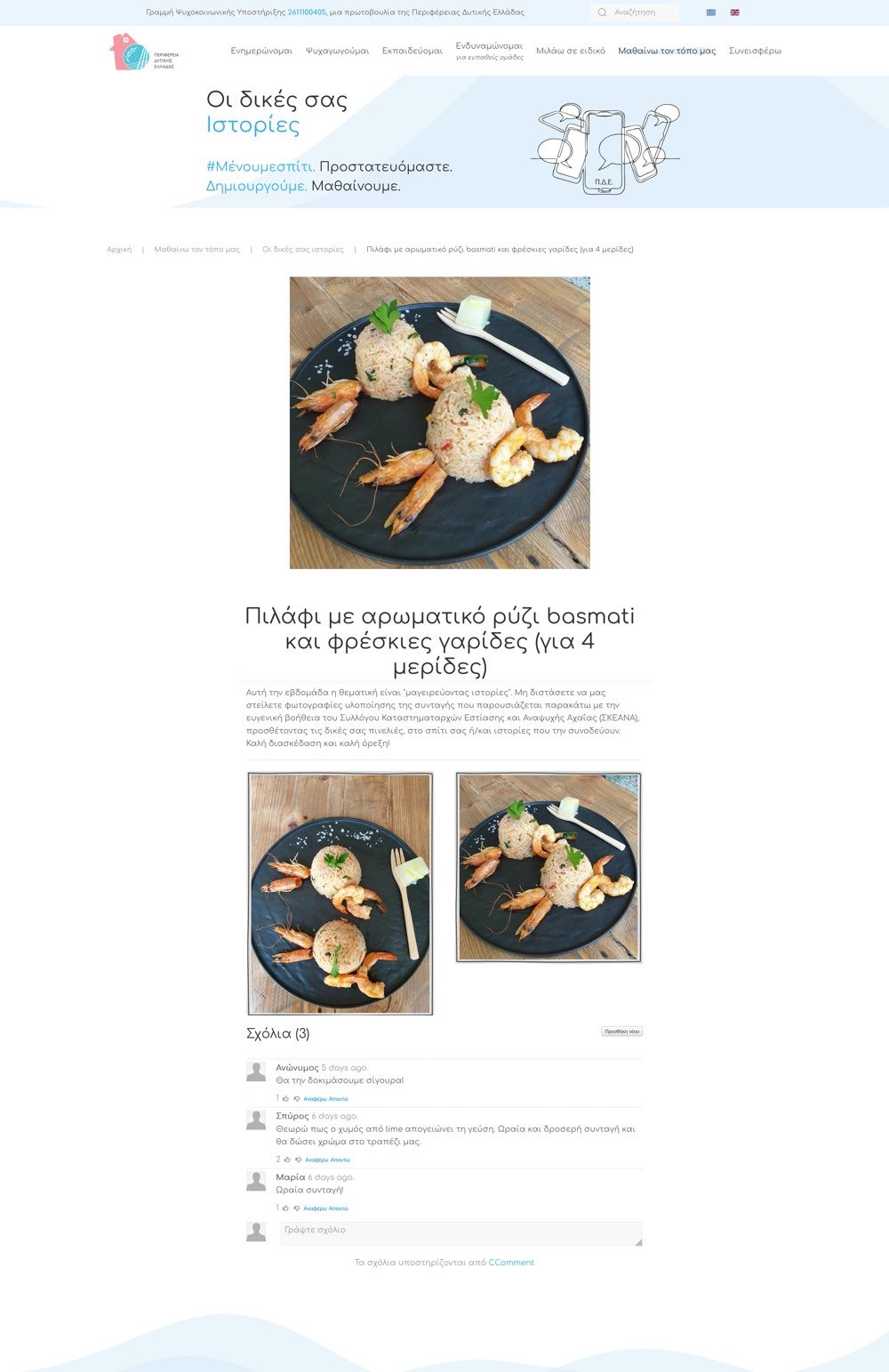Screen dimensions: 889x1372
Task: Open the Ενημερώνομαι menu
Action: (261, 51)
